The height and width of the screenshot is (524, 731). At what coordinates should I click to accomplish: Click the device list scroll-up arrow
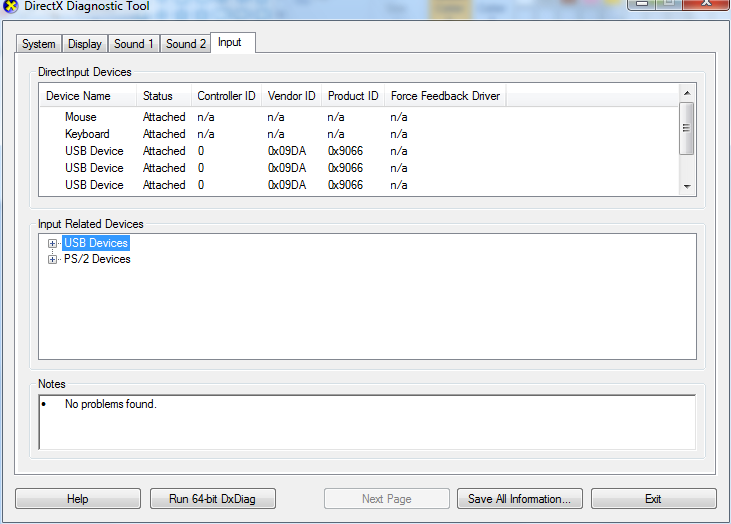tap(687, 93)
